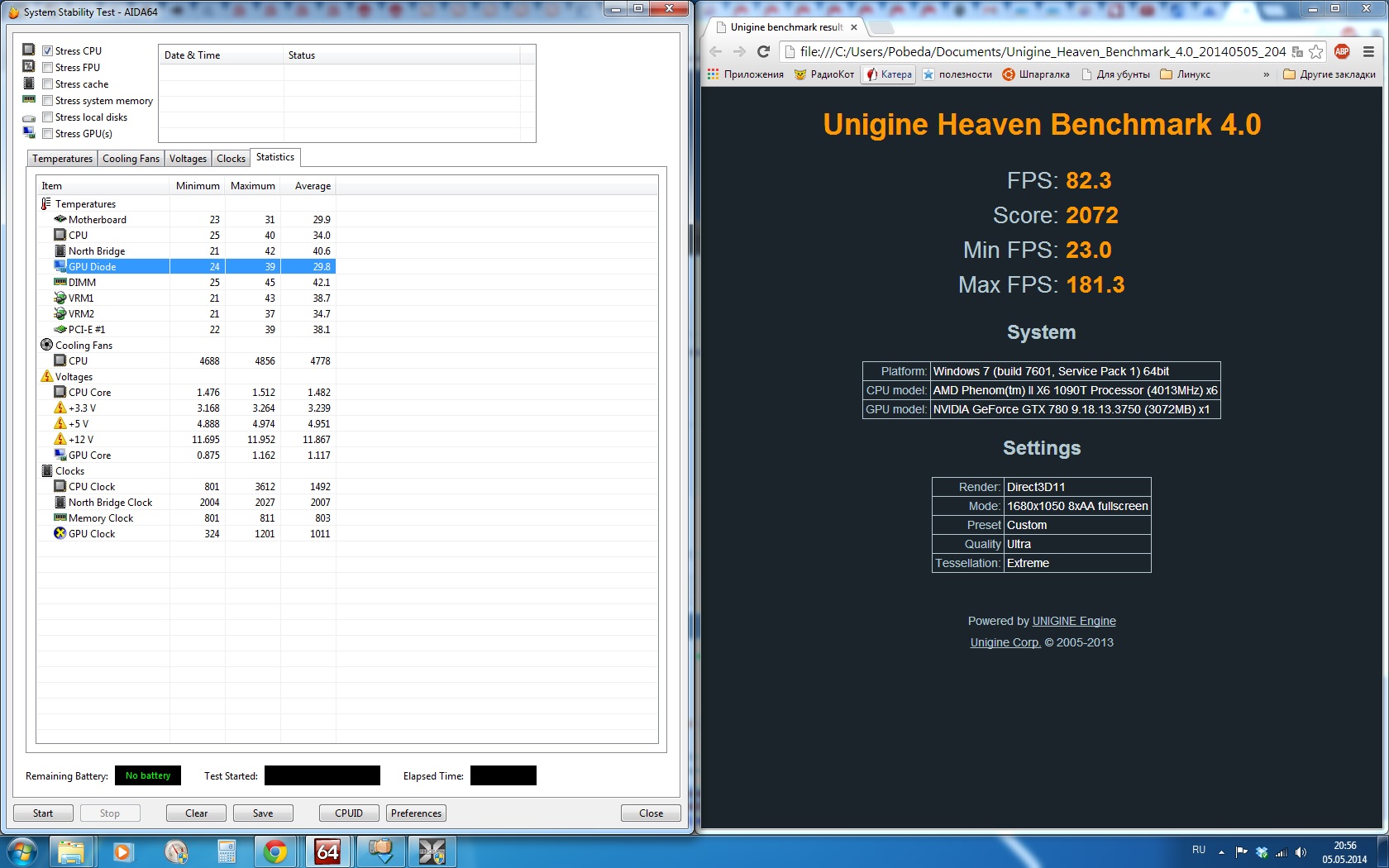Select the GPU Clock row
The image size is (1389, 868).
click(186, 534)
